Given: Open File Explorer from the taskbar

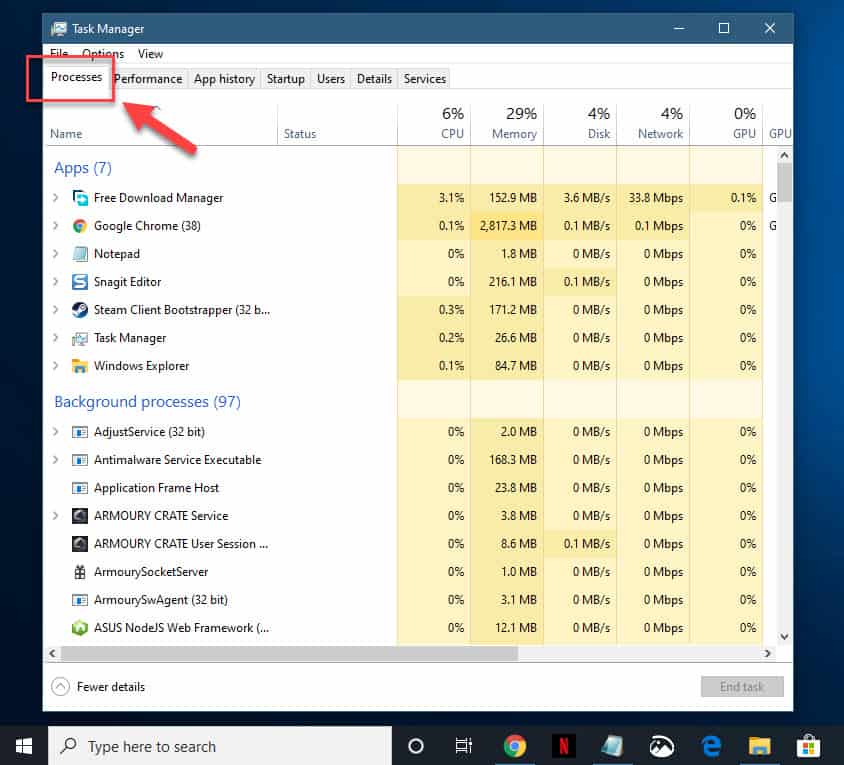Looking at the screenshot, I should click(x=759, y=746).
